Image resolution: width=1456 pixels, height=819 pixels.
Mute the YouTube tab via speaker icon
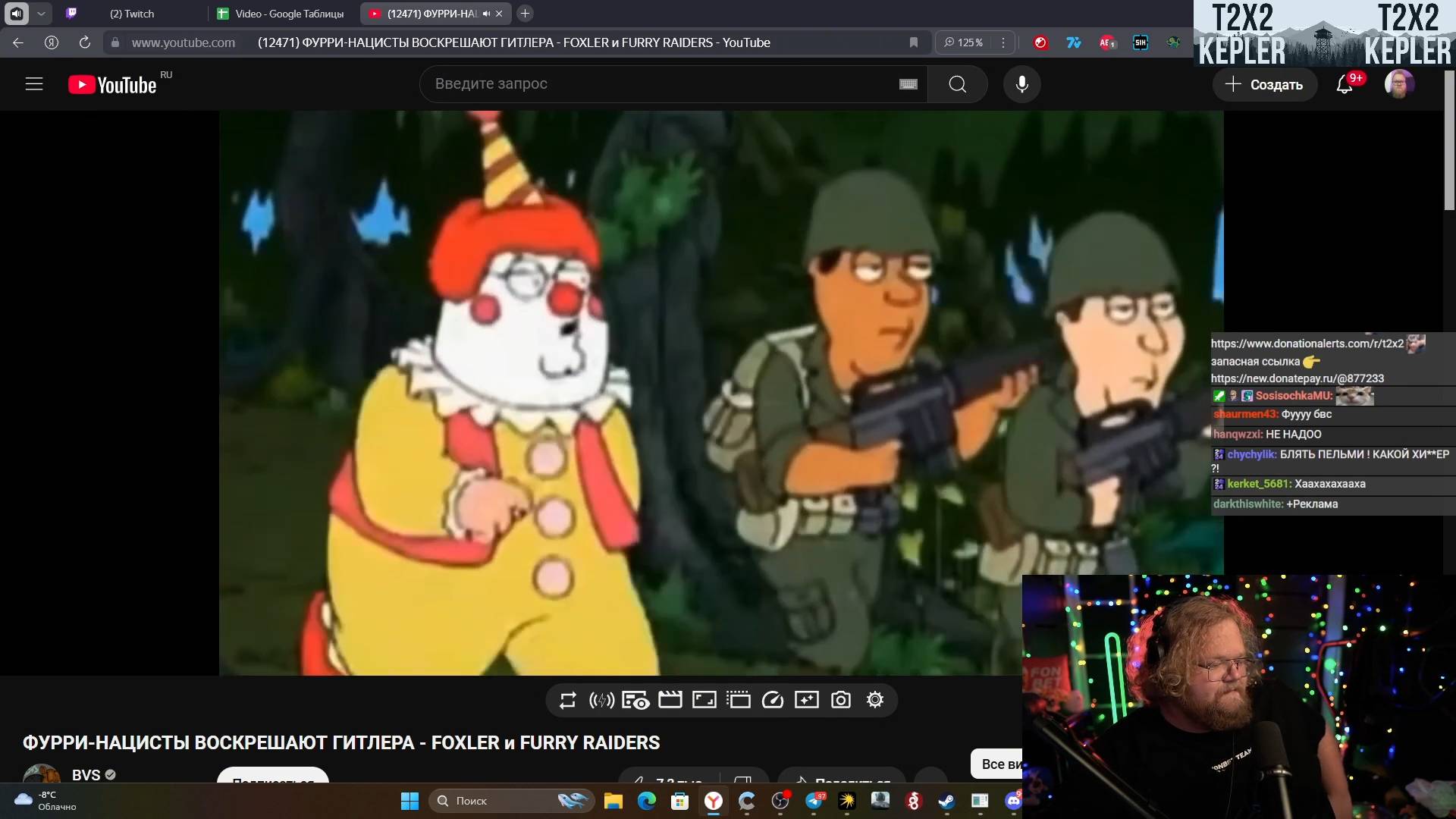tap(486, 14)
